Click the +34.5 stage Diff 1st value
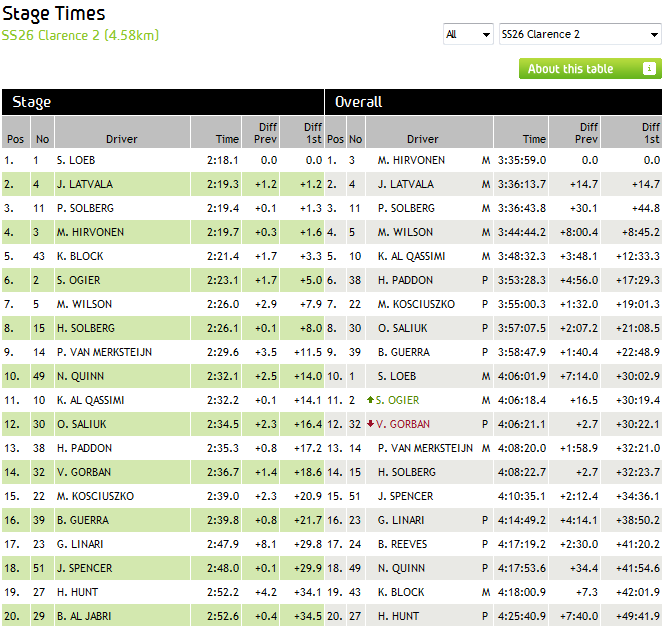The height and width of the screenshot is (626, 663). point(308,616)
